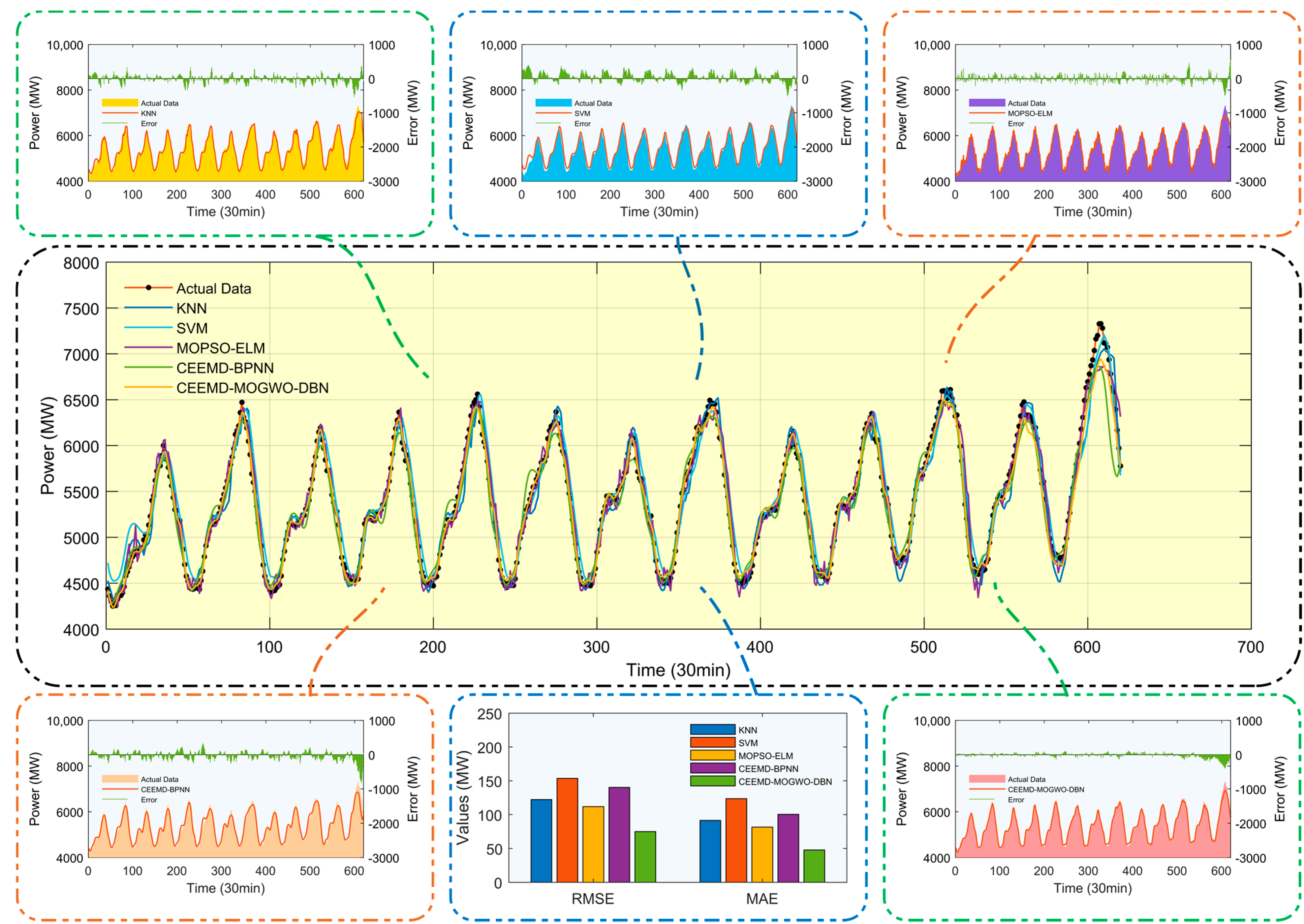The width and height of the screenshot is (1304, 924).
Task: Click the CEEMD-BPNN legend label in bottom-left panel
Action: [x=165, y=790]
